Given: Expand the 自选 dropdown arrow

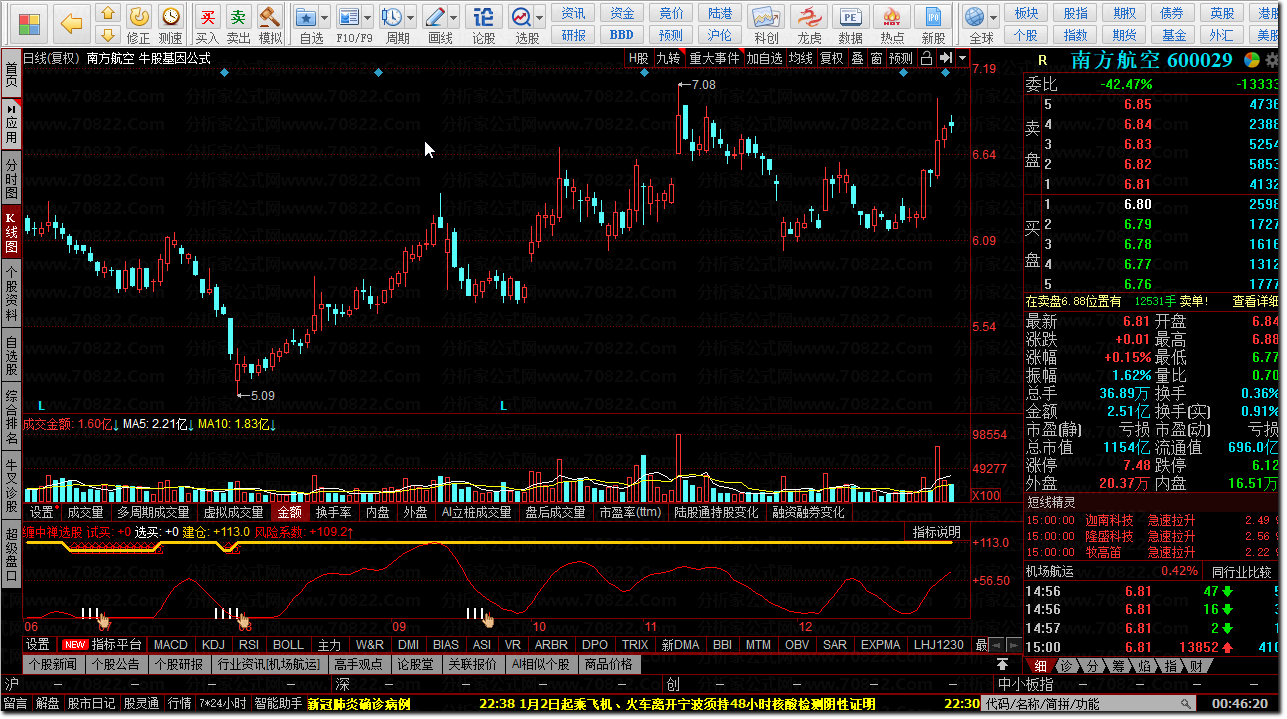Looking at the screenshot, I should pos(326,17).
